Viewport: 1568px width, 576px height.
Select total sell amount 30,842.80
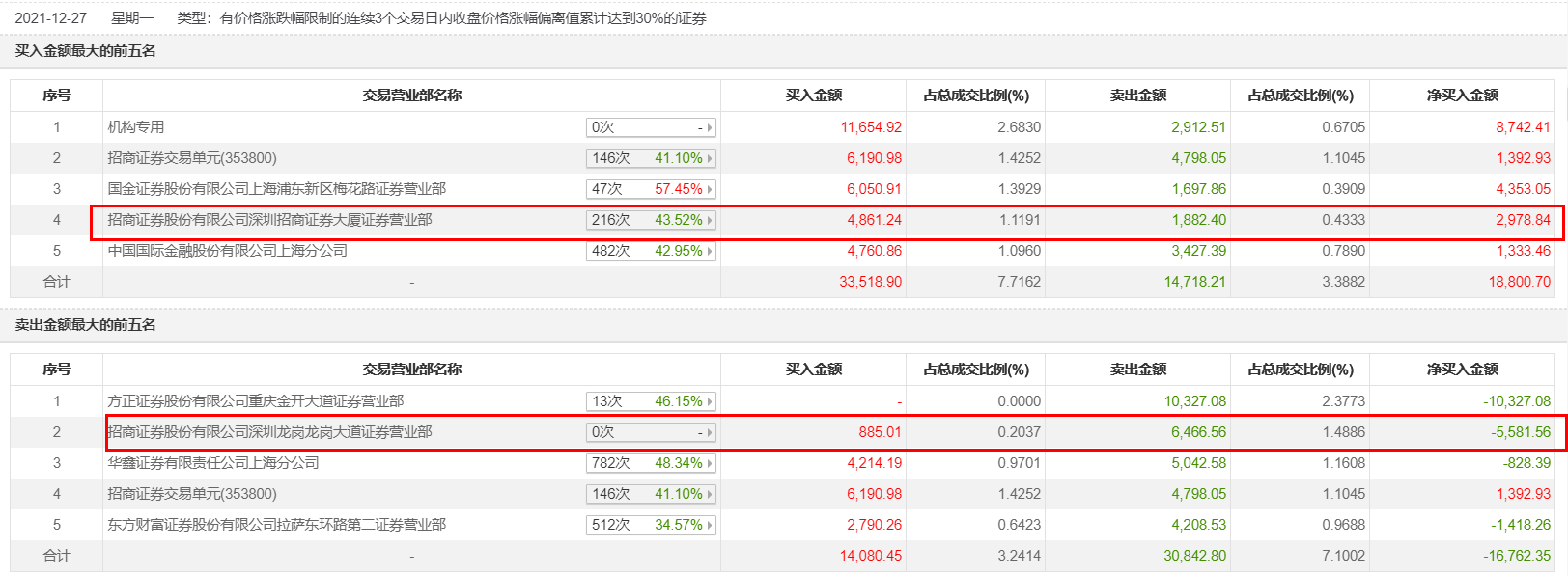coord(1195,556)
